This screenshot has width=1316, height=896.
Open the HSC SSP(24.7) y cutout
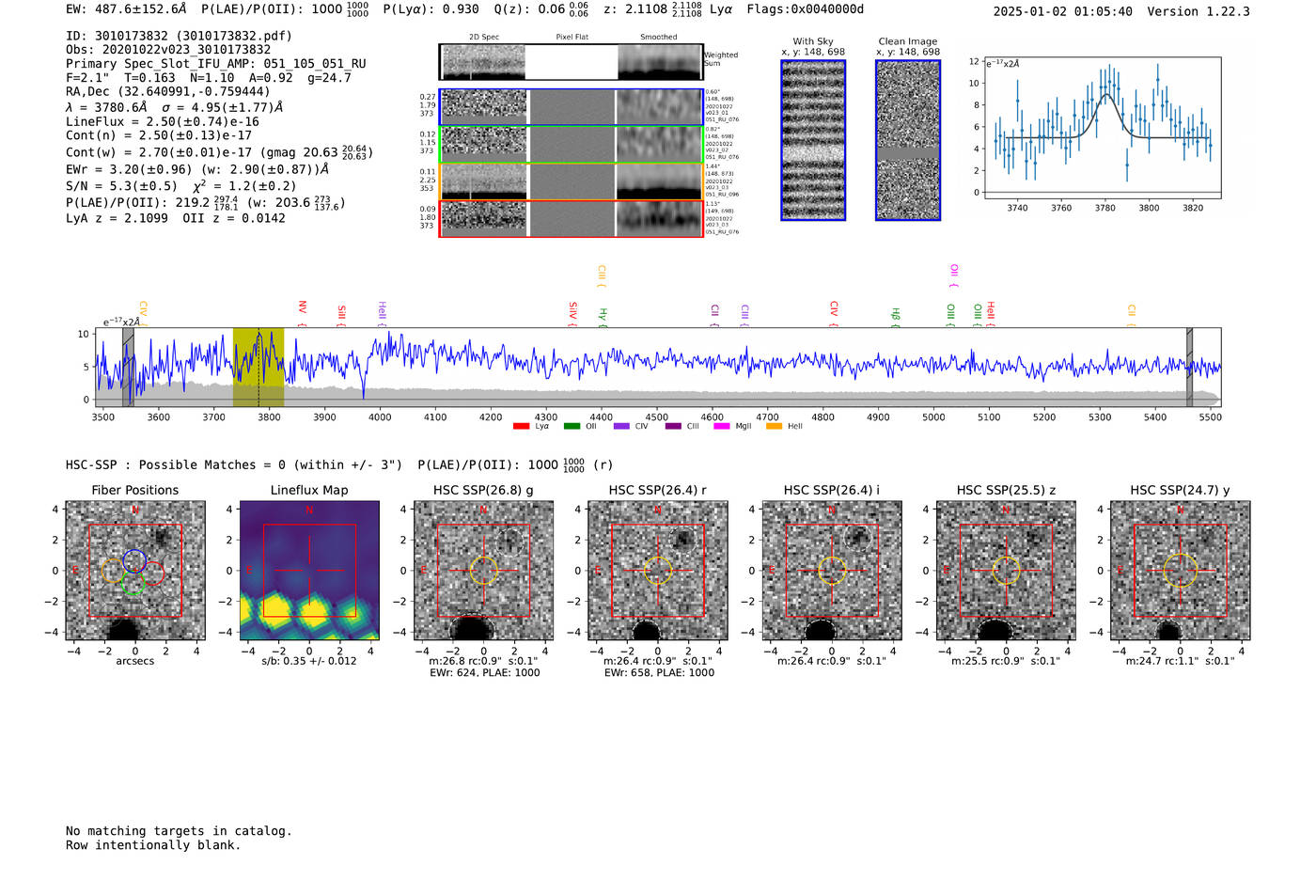(1181, 571)
